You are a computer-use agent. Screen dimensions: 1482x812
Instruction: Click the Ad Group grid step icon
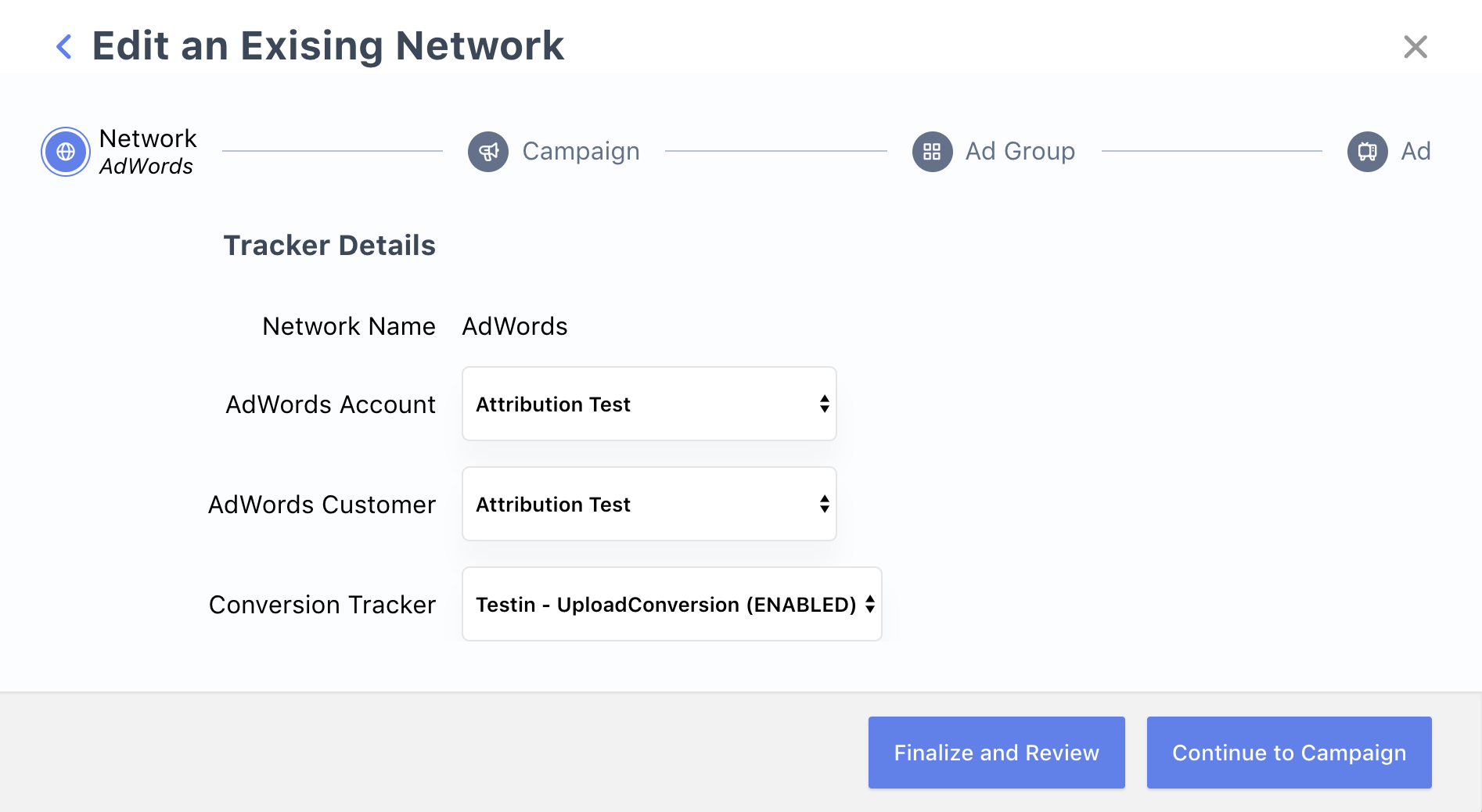tap(932, 152)
